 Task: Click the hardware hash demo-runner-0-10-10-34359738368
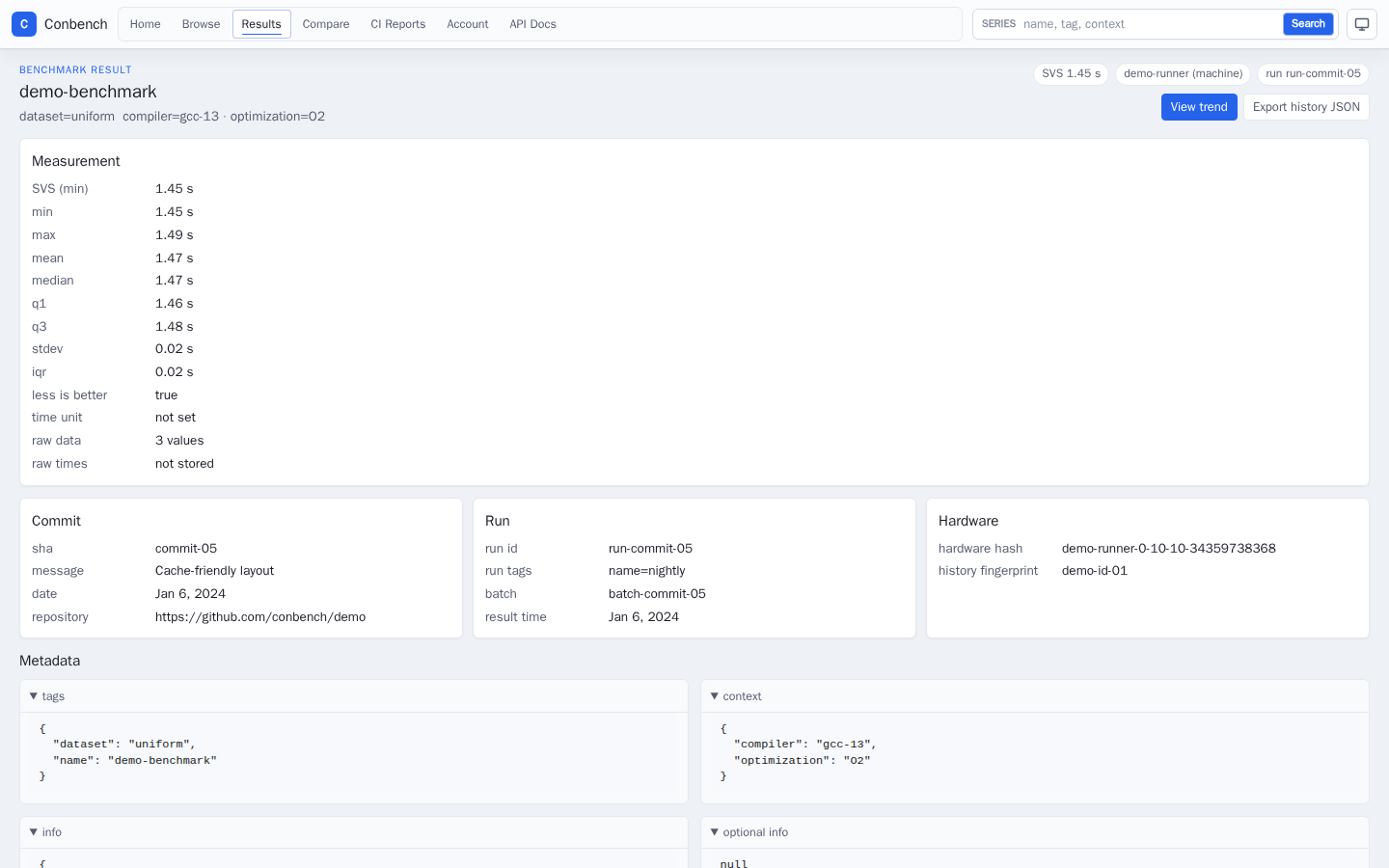pyautogui.click(x=1169, y=548)
